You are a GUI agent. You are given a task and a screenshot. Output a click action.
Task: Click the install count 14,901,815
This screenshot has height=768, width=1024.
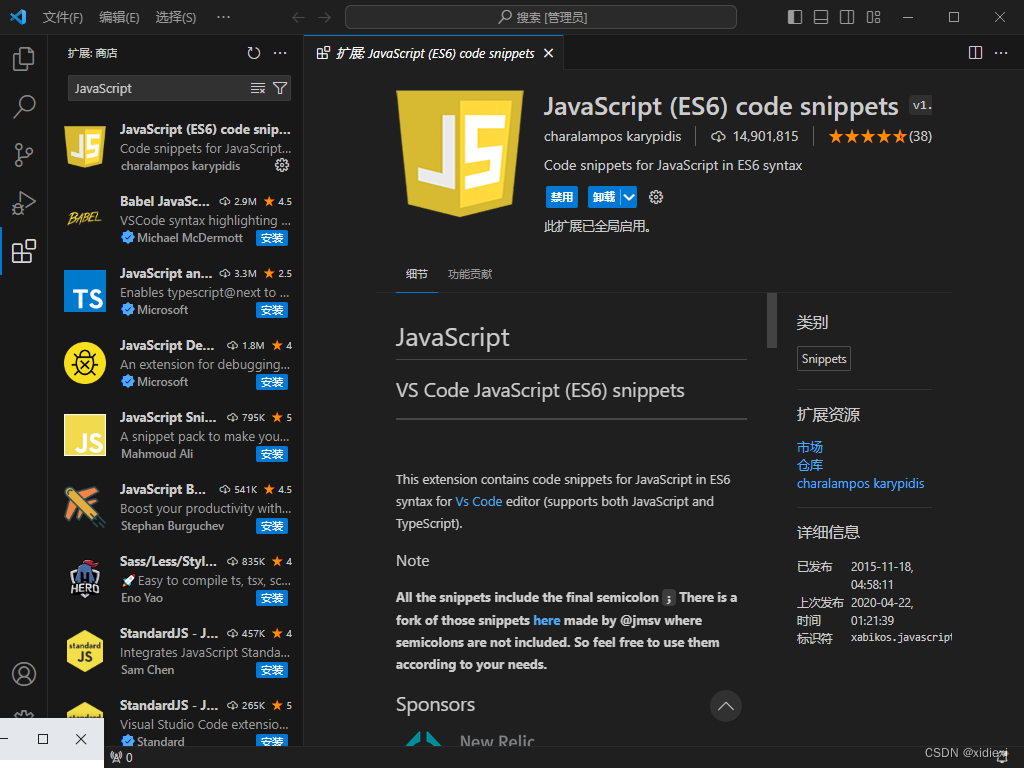pyautogui.click(x=755, y=136)
